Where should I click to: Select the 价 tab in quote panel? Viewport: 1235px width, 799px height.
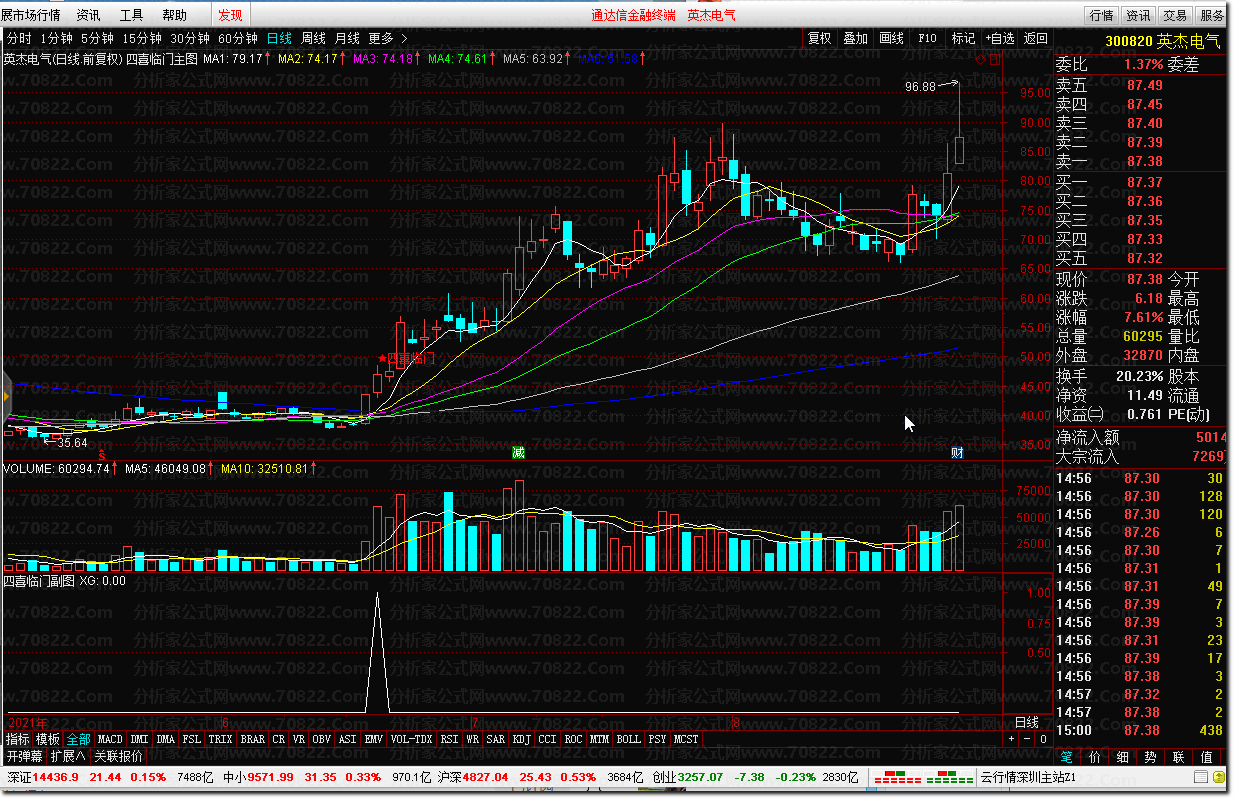pyautogui.click(x=1095, y=757)
